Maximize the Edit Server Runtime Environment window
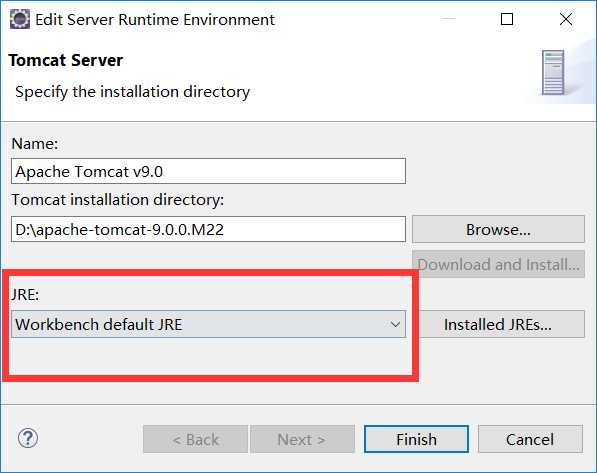The height and width of the screenshot is (473, 597). pyautogui.click(x=507, y=19)
